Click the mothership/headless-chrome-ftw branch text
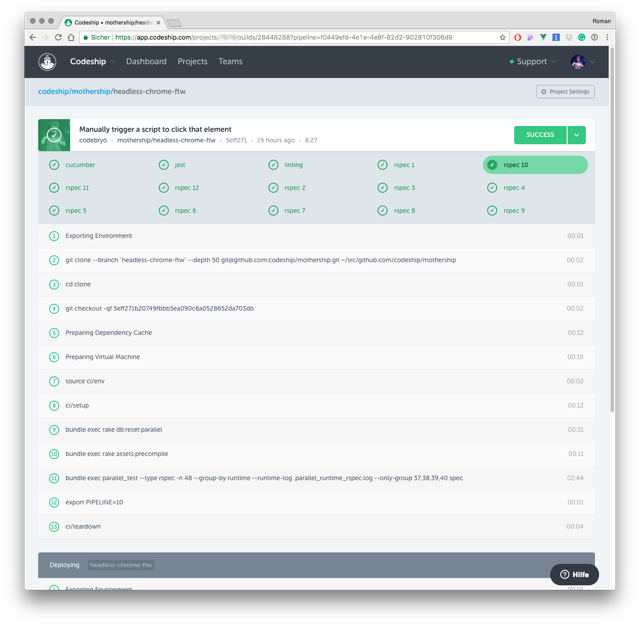The image size is (640, 624). click(167, 140)
